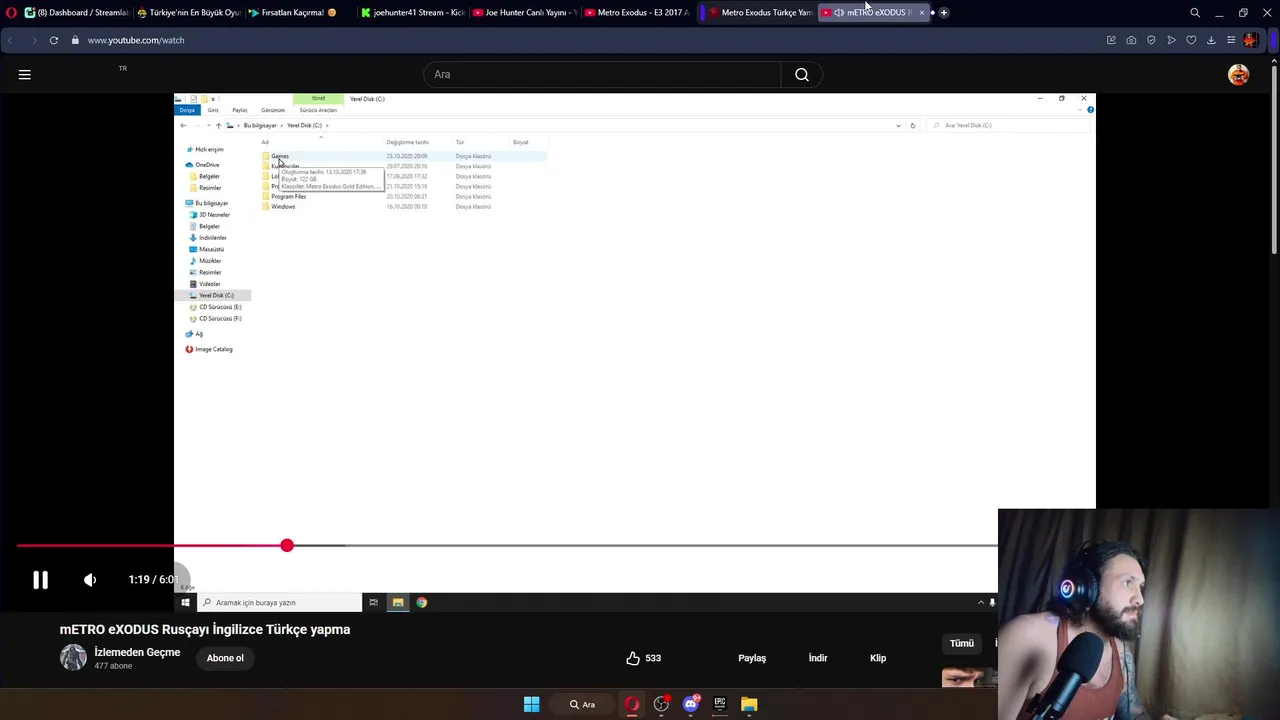The width and height of the screenshot is (1280, 720).
Task: Switch to Türkiye'nin En Büyük Oyun tab
Action: [x=189, y=12]
